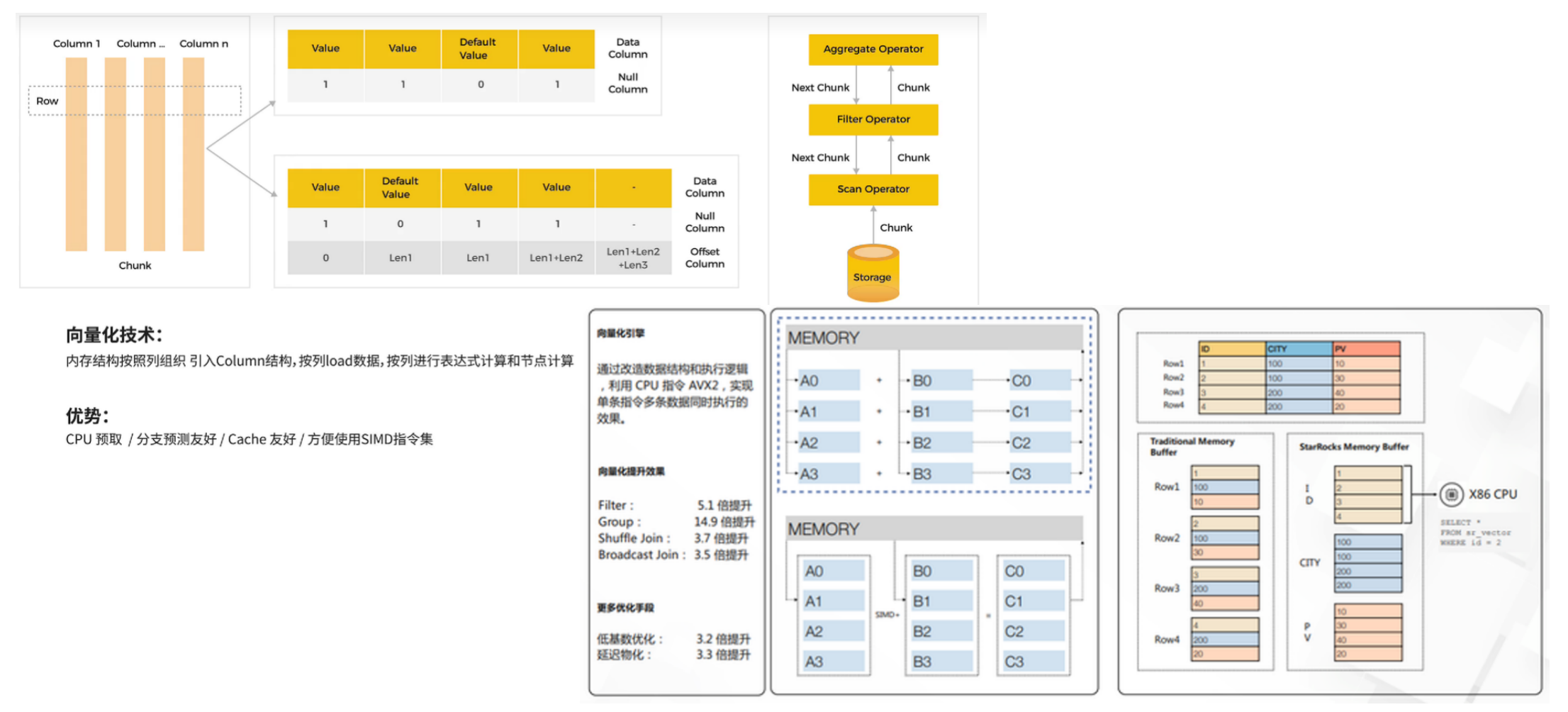Viewport: 1568px width, 712px height.
Task: Click the B3 cell in the SIMD MEMORY diagram
Action: pos(942,662)
